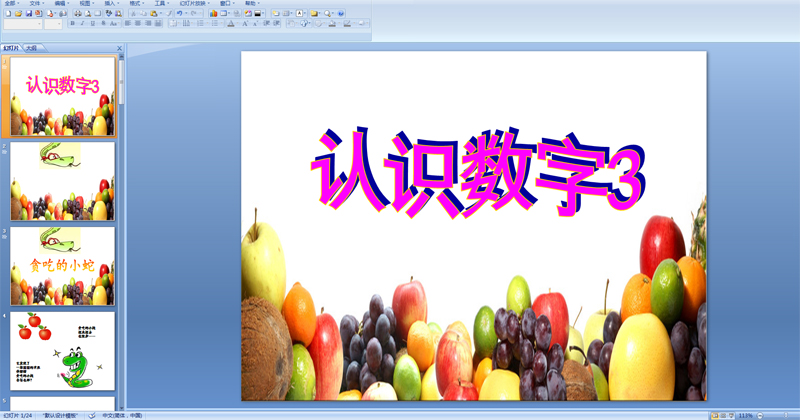
Task: Close the slide thumbnail pane
Action: (119, 47)
